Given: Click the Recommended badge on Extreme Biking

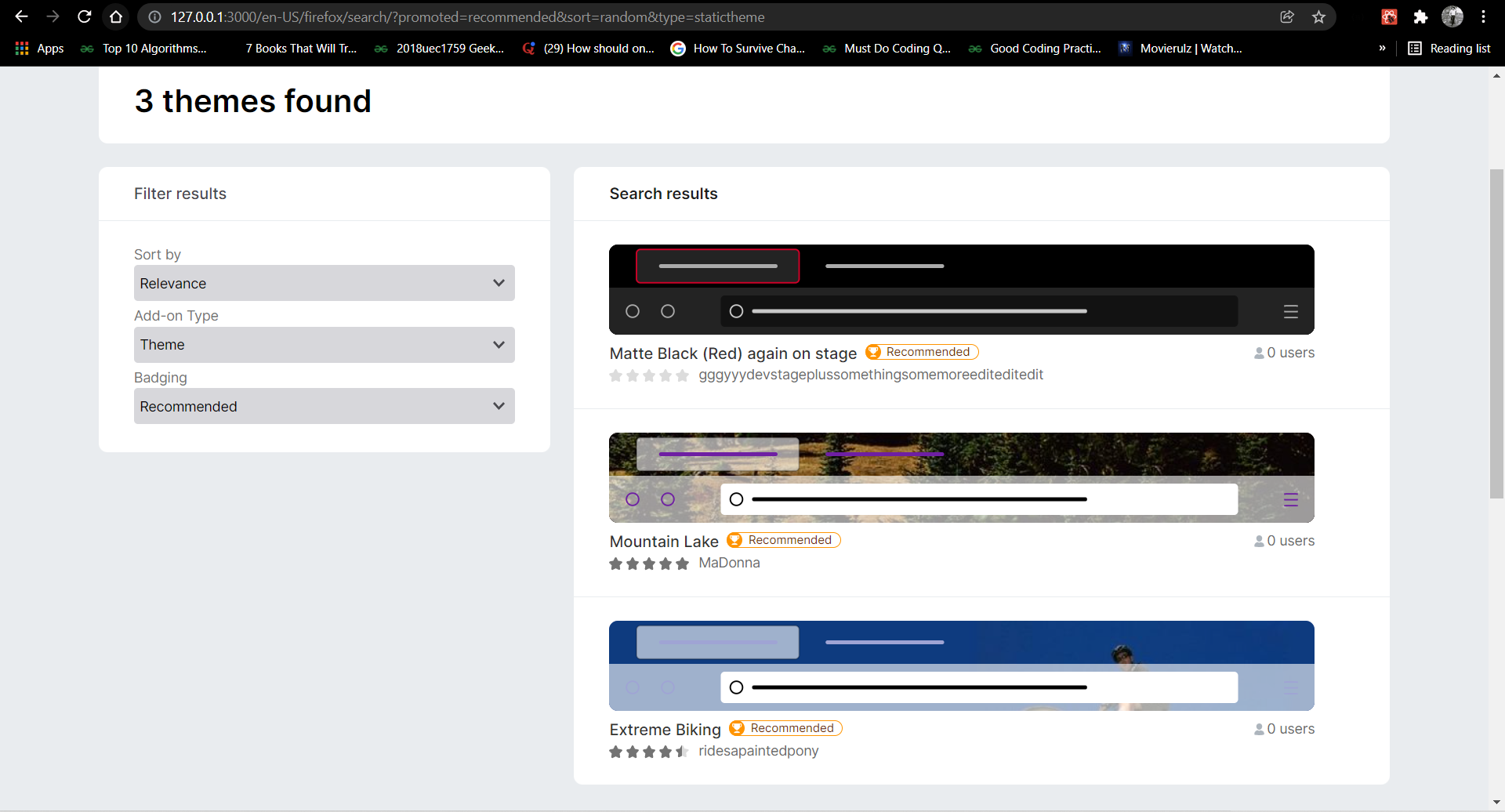Looking at the screenshot, I should 785,727.
